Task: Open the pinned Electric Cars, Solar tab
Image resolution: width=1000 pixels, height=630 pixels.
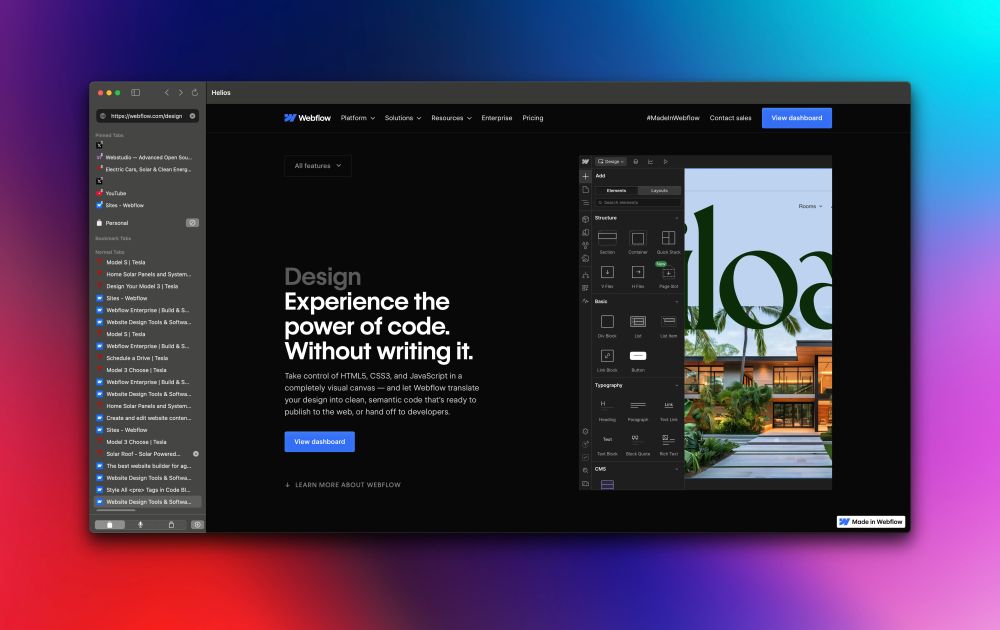Action: click(x=145, y=170)
